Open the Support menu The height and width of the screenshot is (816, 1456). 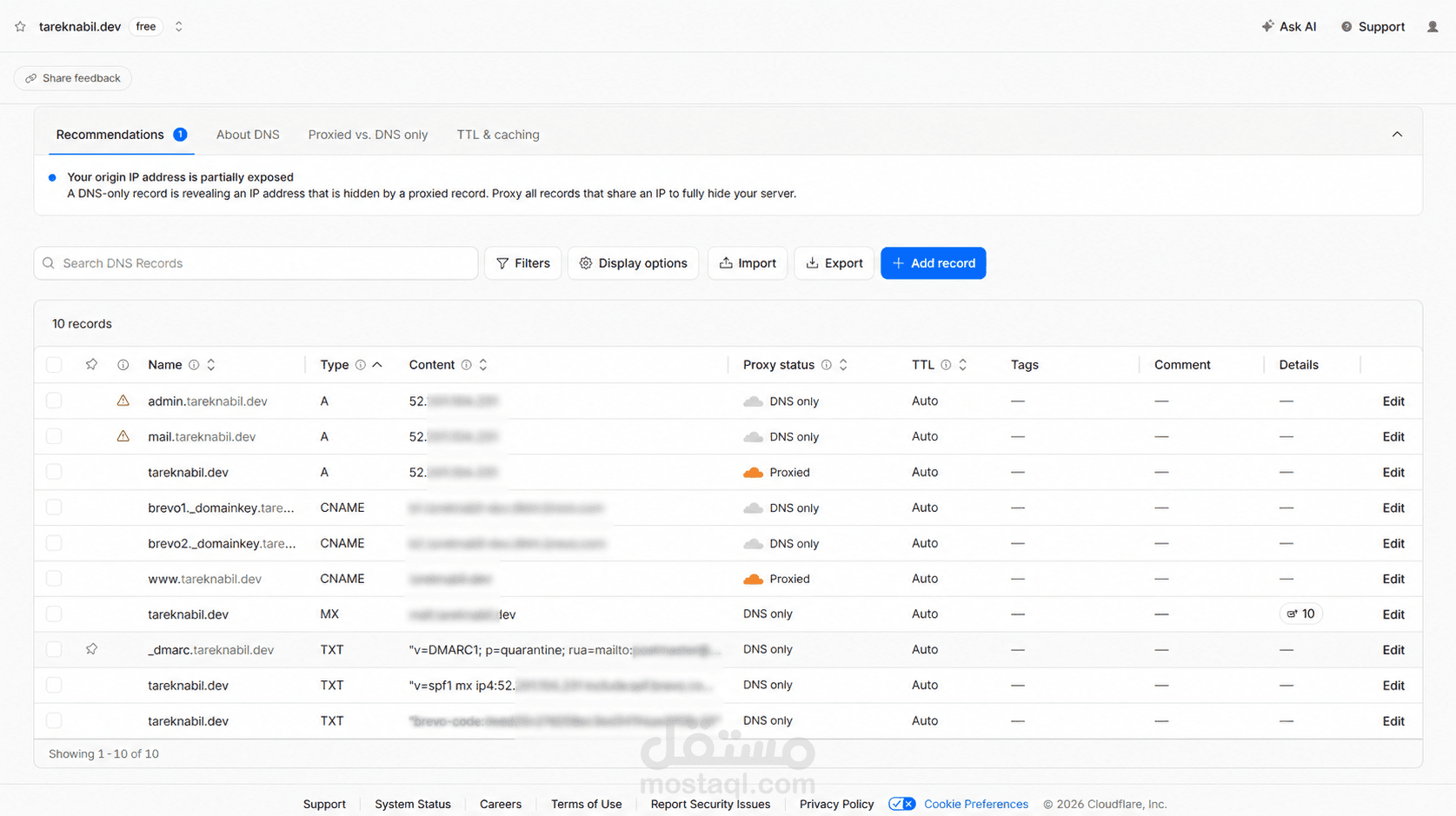[1373, 27]
